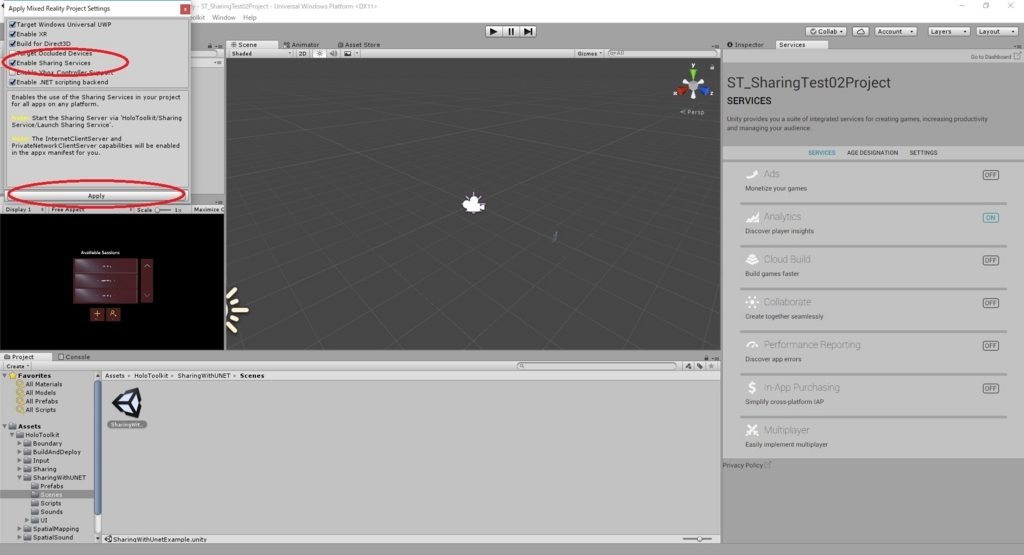
Task: Select the camera object in the Scene view
Action: pyautogui.click(x=473, y=204)
